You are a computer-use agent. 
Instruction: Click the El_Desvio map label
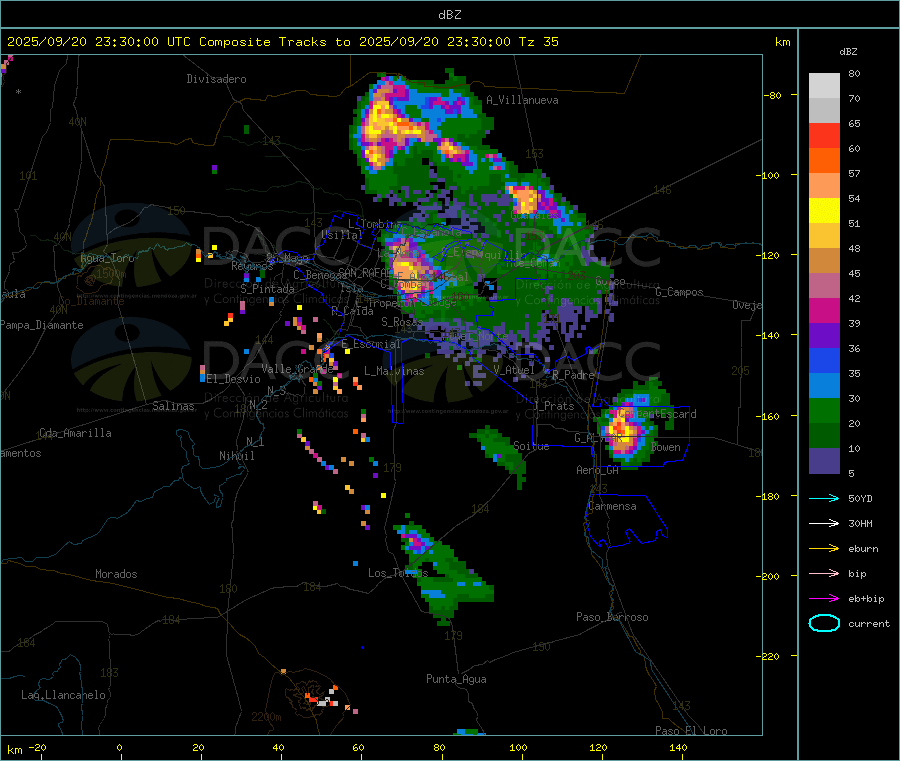pos(234,379)
